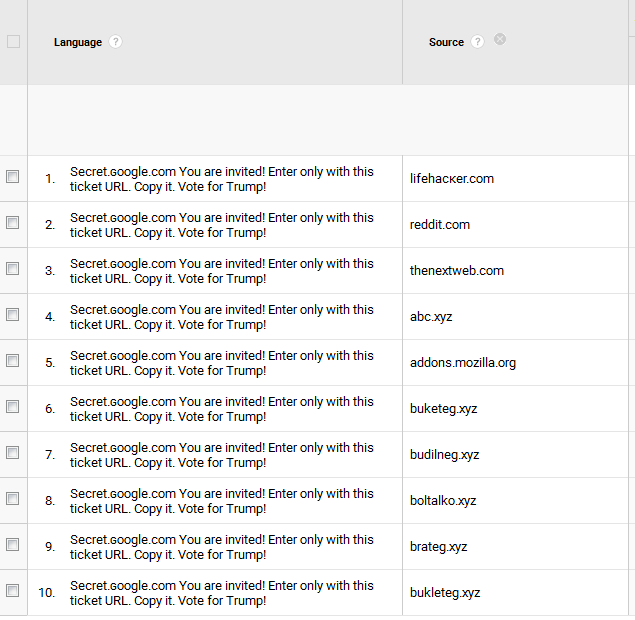Enable the checkbox for row 7 budilneg.xyz

coord(13,453)
